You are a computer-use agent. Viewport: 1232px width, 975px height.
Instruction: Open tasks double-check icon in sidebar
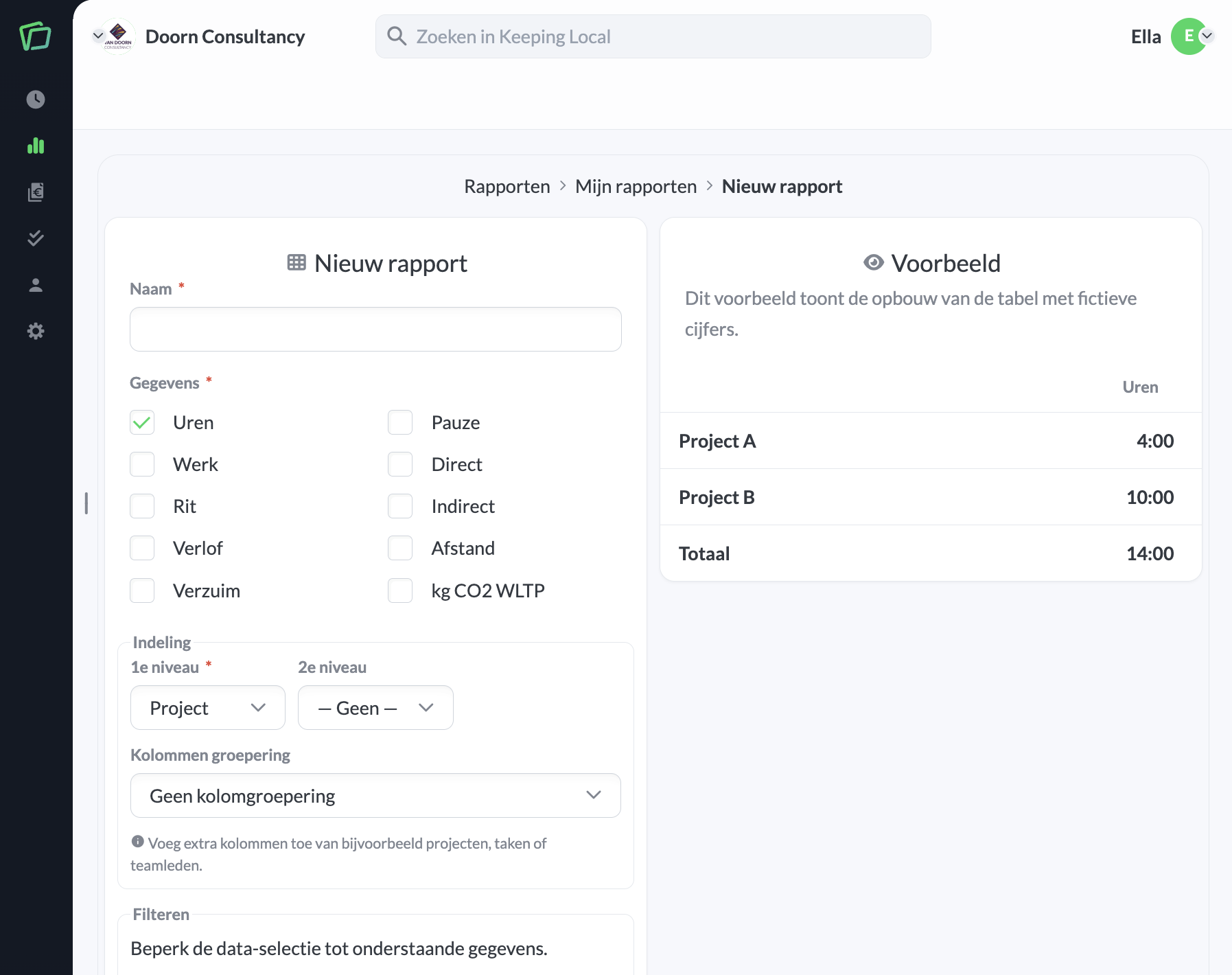click(x=36, y=238)
